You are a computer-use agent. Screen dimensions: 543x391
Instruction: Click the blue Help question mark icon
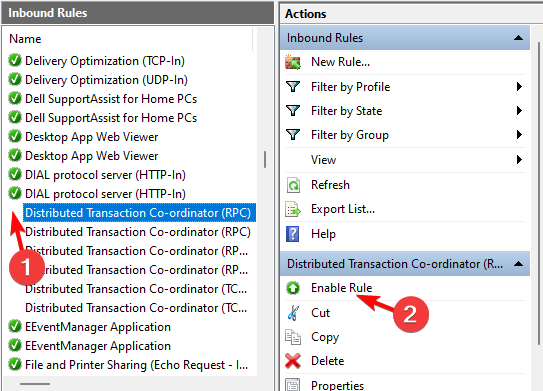293,234
